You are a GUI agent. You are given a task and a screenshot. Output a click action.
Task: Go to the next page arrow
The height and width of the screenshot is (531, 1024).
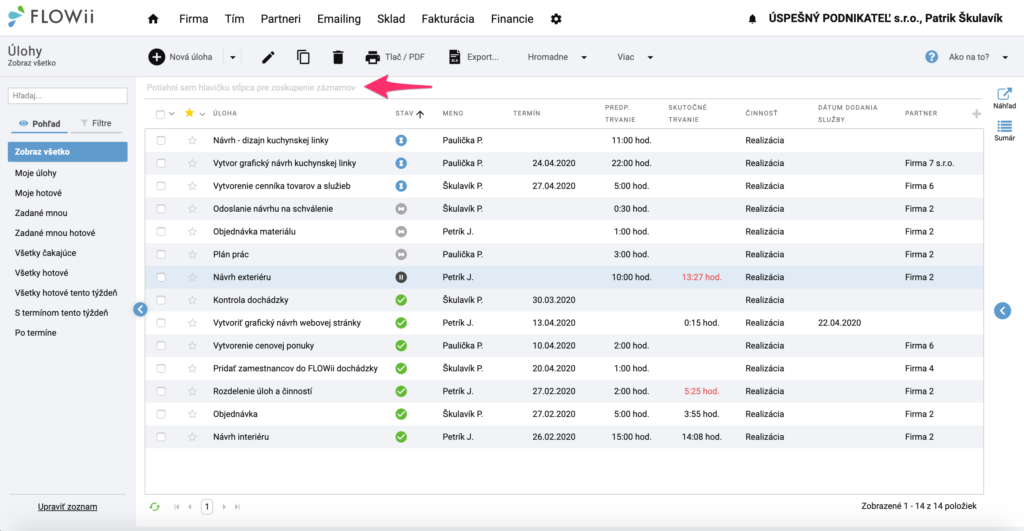point(224,507)
